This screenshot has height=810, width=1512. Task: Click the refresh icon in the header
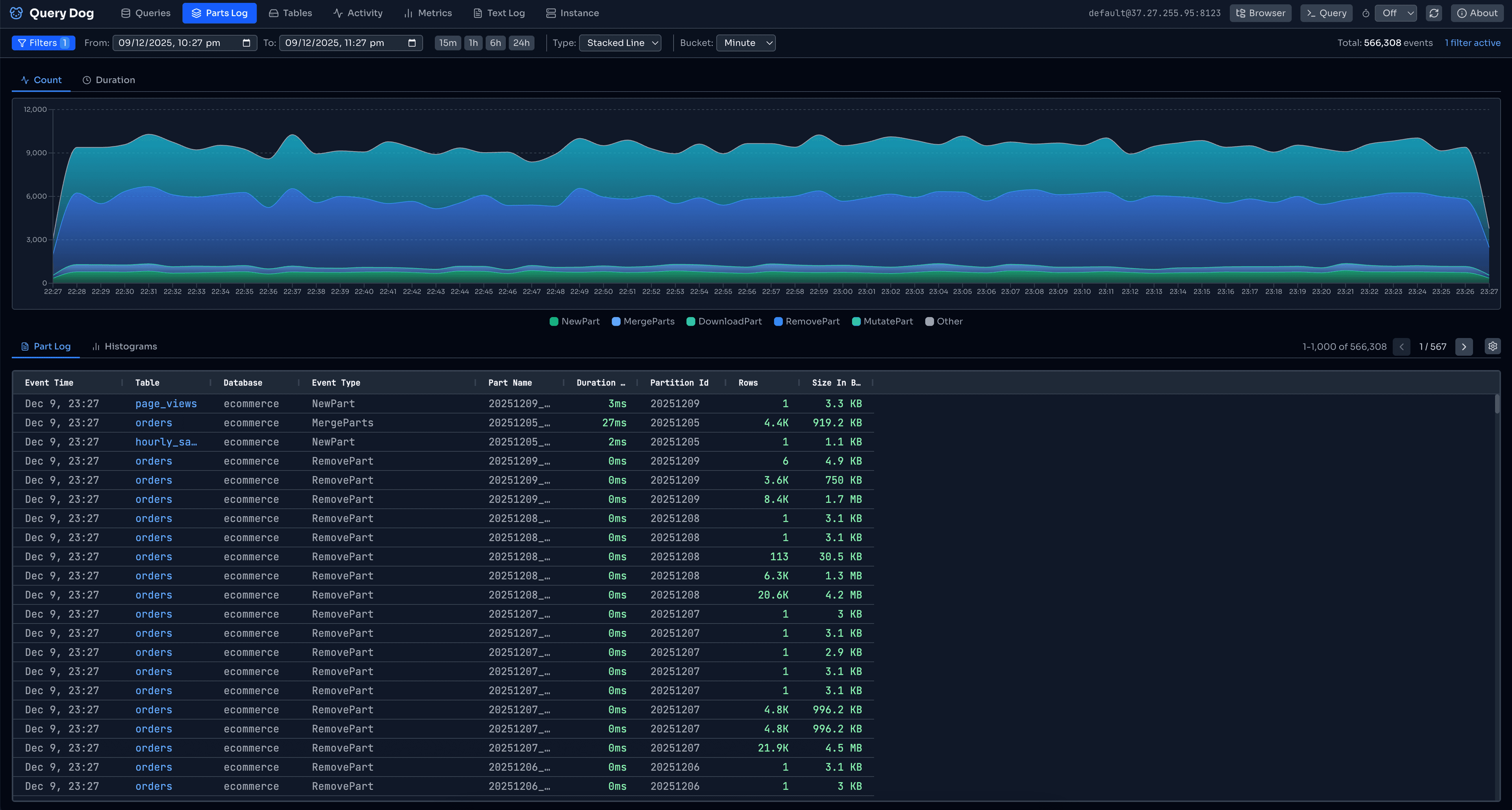[x=1434, y=13]
